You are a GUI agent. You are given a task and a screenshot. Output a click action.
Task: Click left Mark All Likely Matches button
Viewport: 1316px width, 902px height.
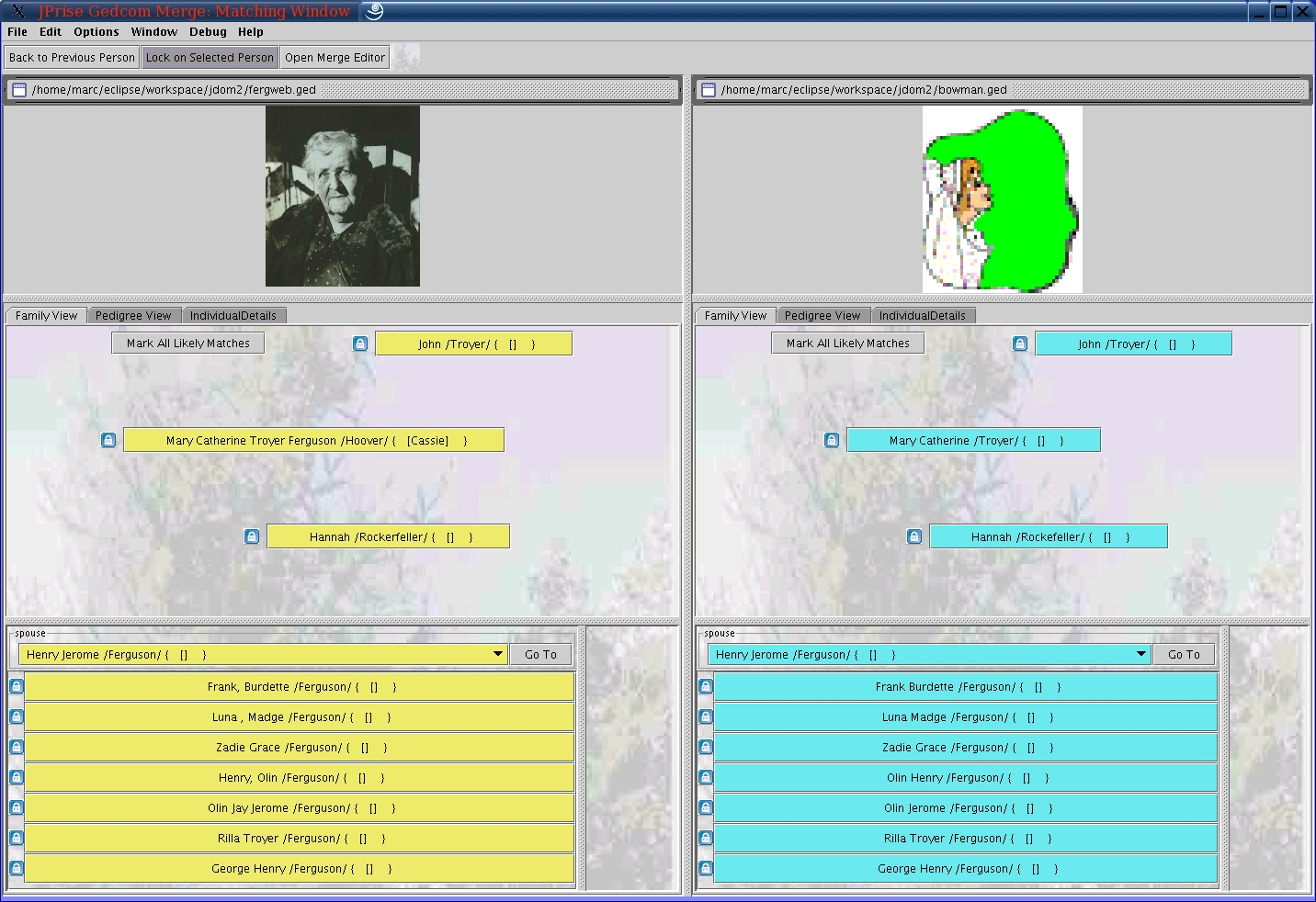coord(188,343)
